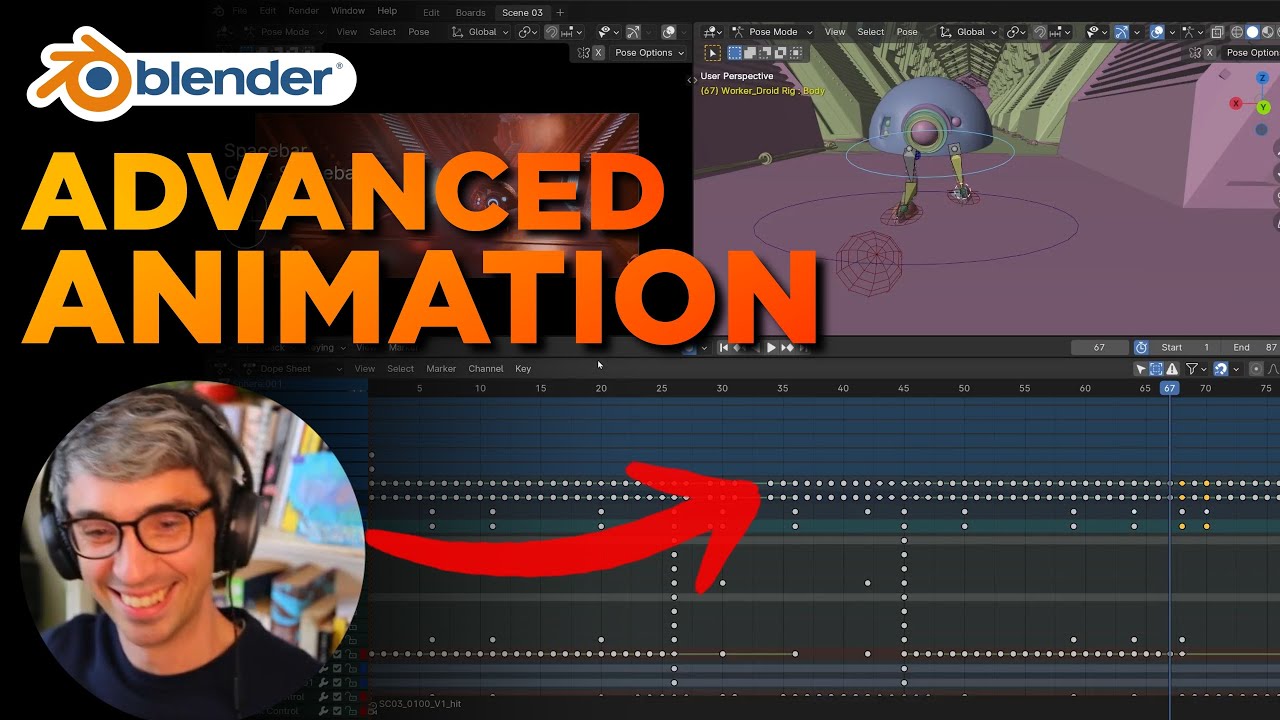
Task: Open Global orientation dropdown in right viewport
Action: pos(969,32)
